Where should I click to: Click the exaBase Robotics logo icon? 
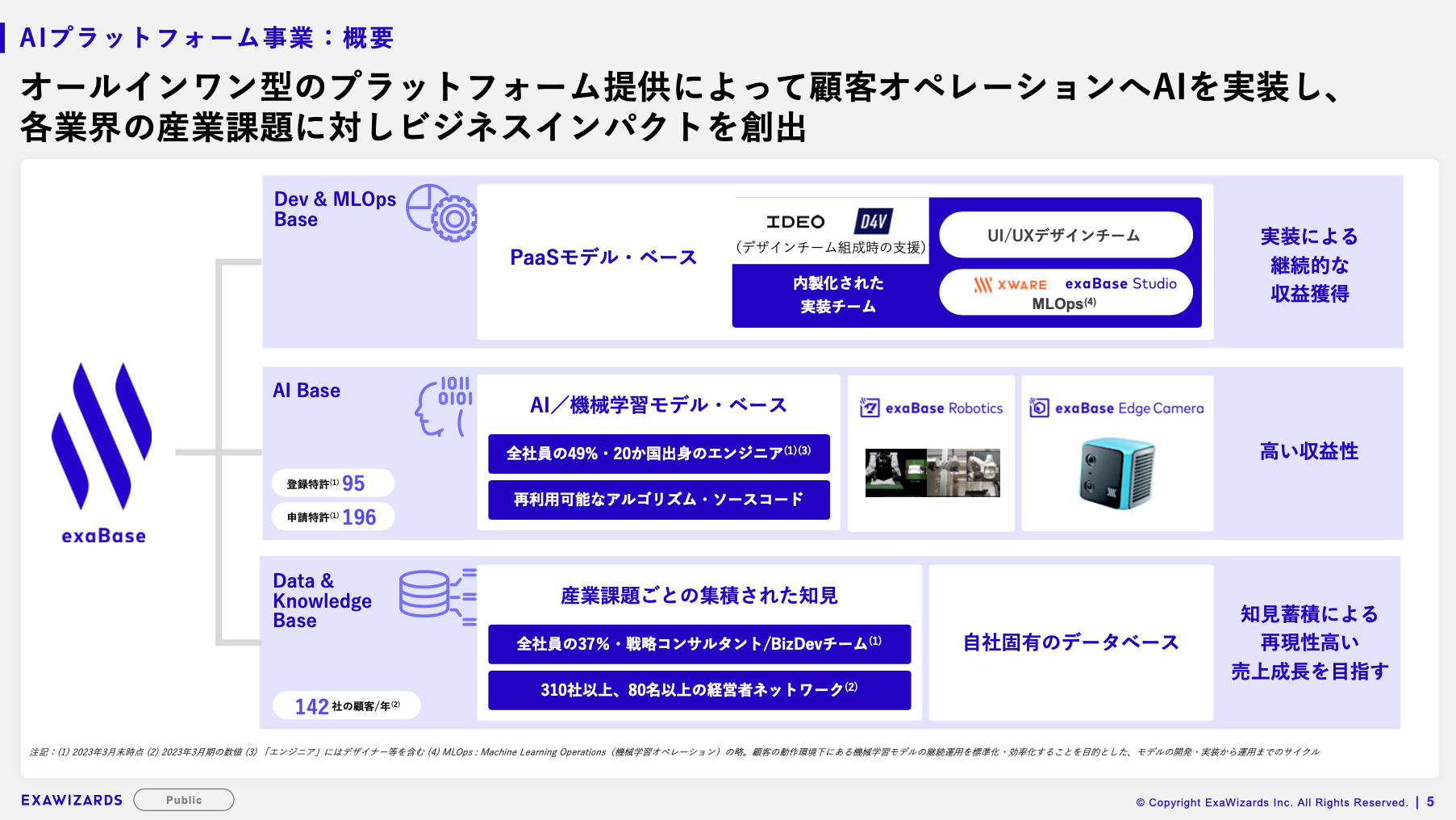(x=870, y=408)
